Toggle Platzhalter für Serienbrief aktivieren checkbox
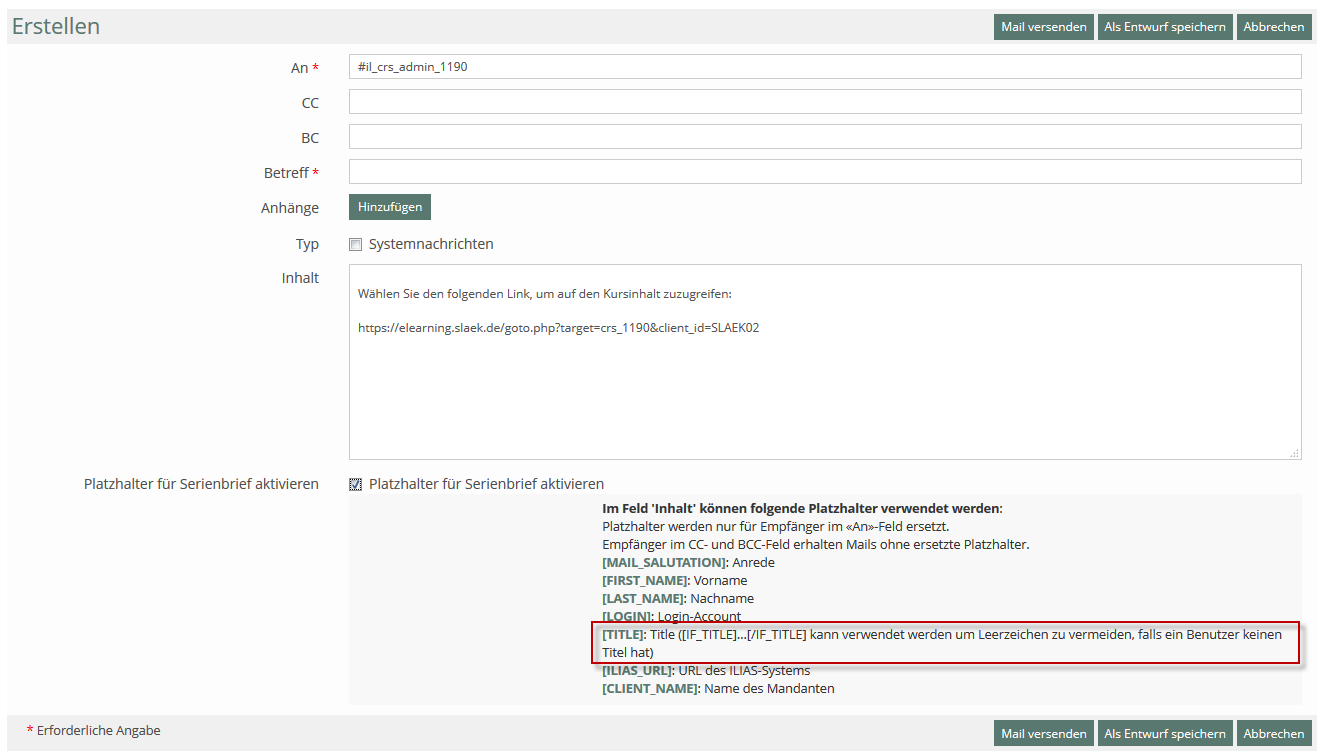Screen dimensions: 1324x754 [x=355, y=484]
